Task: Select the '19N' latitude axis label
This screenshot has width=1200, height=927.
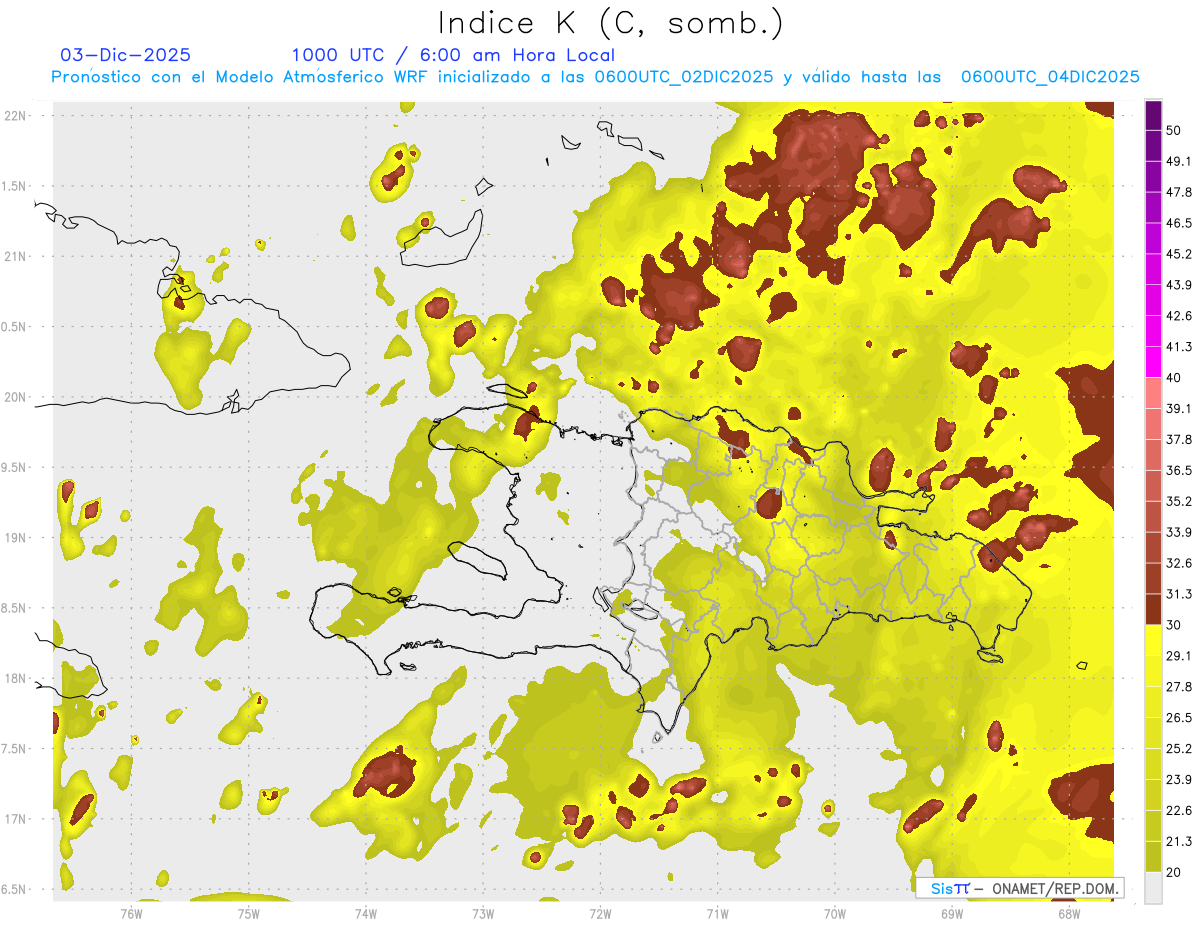Action: point(16,538)
